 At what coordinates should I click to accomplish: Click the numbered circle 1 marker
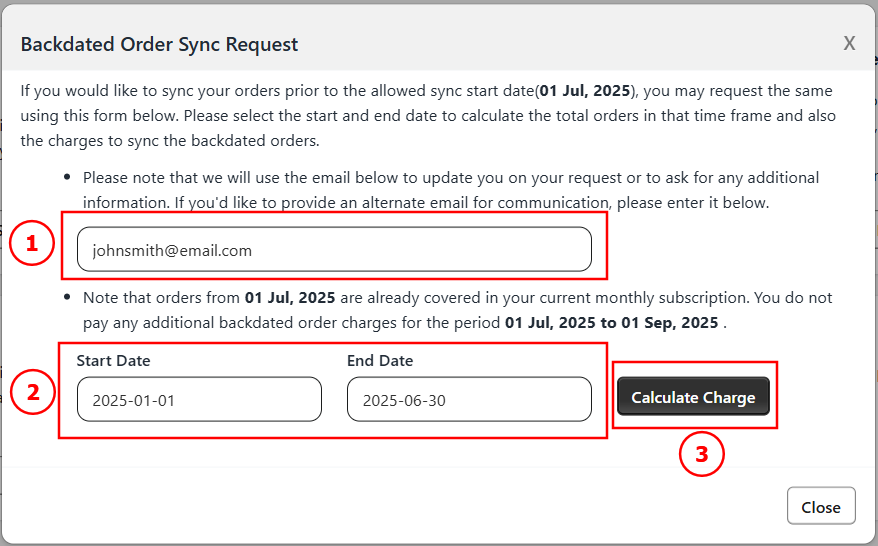[x=33, y=245]
